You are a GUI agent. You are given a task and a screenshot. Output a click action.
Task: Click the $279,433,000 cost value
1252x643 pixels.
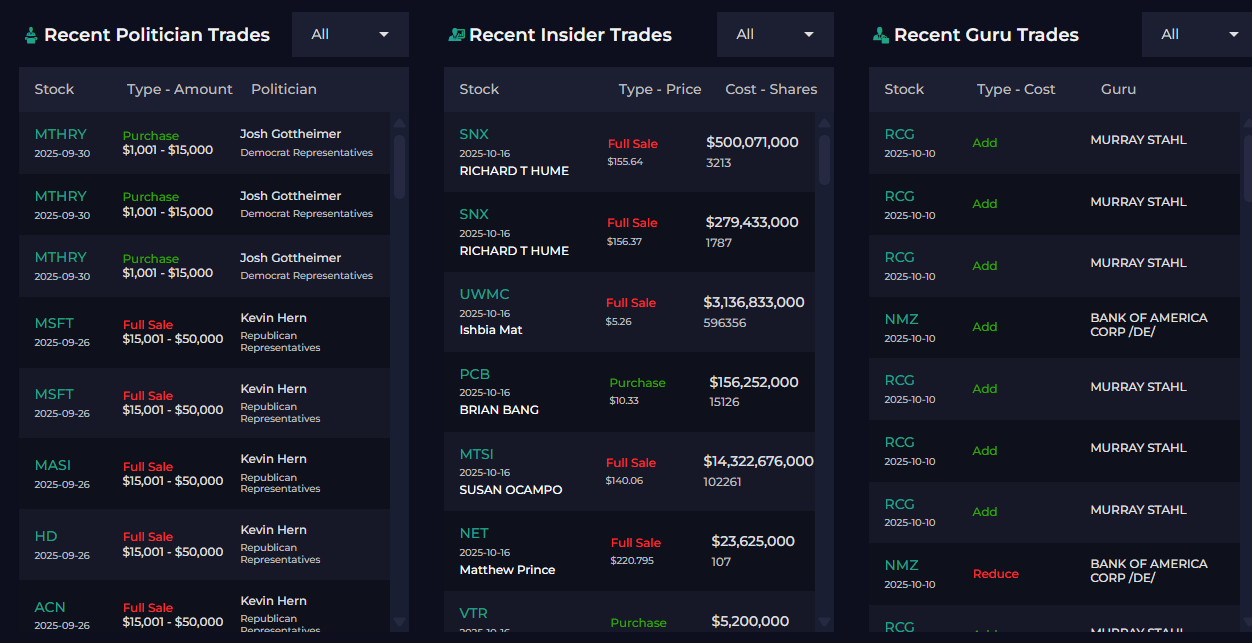[752, 222]
